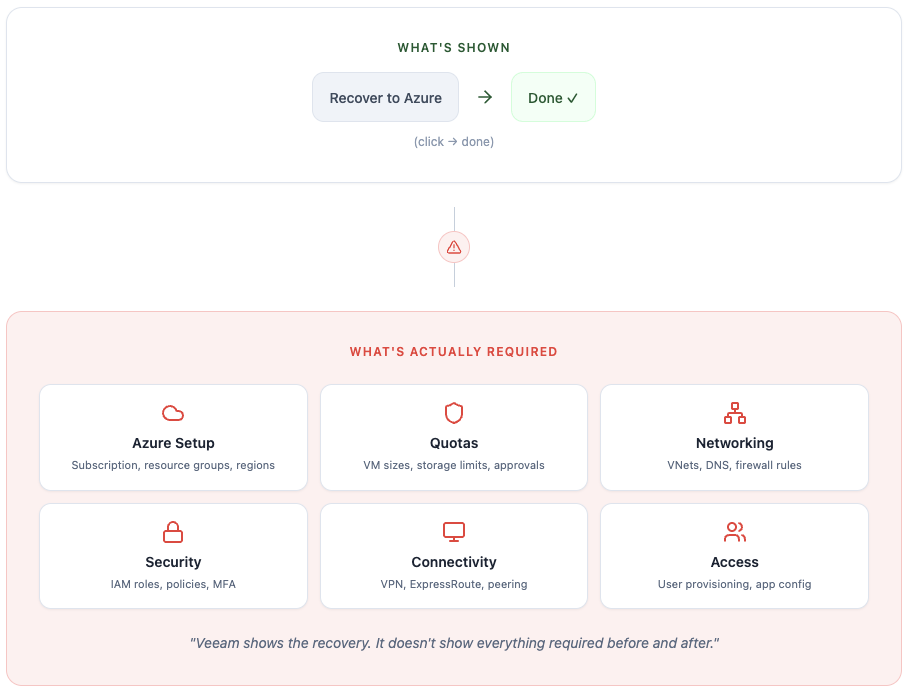Click "VM sizes, storage limits, approvals" text
This screenshot has width=910, height=693.
pyautogui.click(x=454, y=465)
